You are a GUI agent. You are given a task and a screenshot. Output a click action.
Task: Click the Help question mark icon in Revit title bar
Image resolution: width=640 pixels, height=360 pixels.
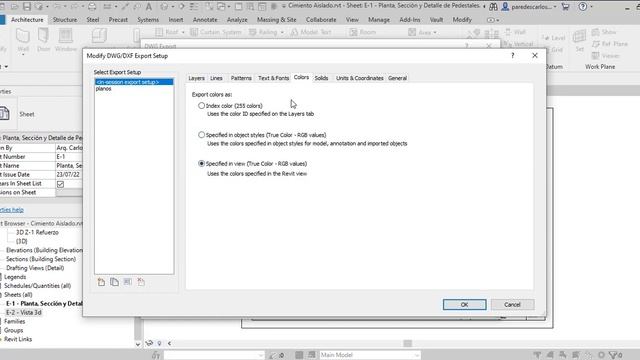583,7
